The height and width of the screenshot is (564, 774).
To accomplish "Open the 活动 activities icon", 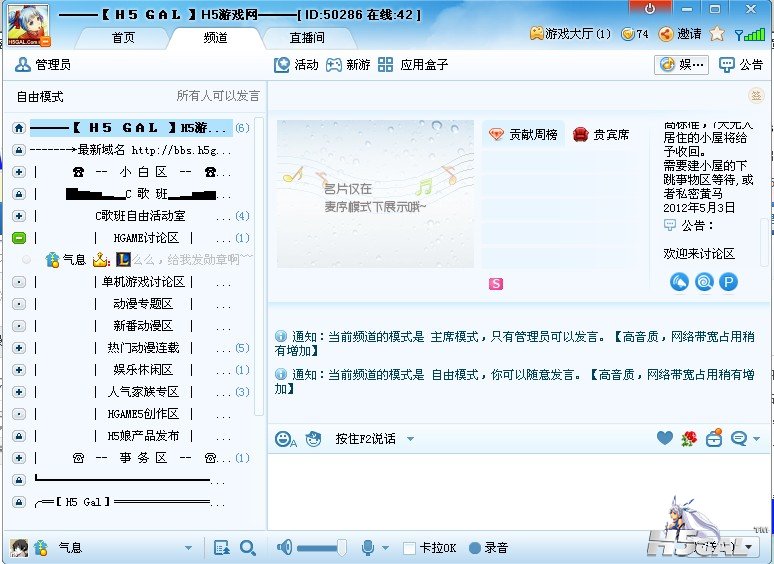I will click(282, 65).
